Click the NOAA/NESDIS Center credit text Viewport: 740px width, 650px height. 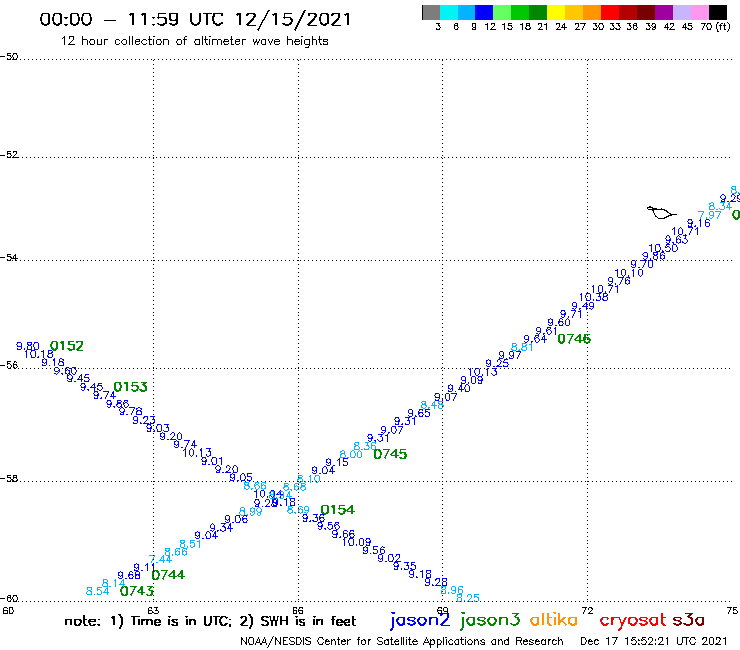coord(402,641)
